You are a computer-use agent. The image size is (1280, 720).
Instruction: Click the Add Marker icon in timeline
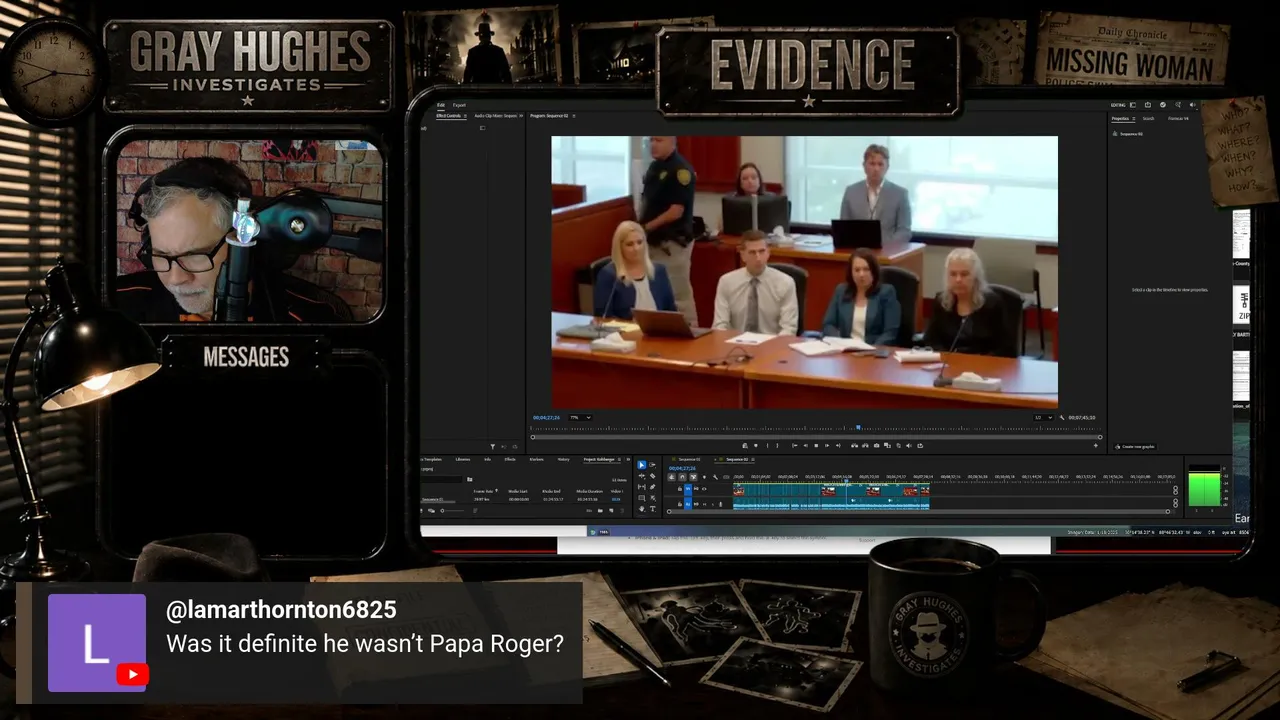coord(705,477)
